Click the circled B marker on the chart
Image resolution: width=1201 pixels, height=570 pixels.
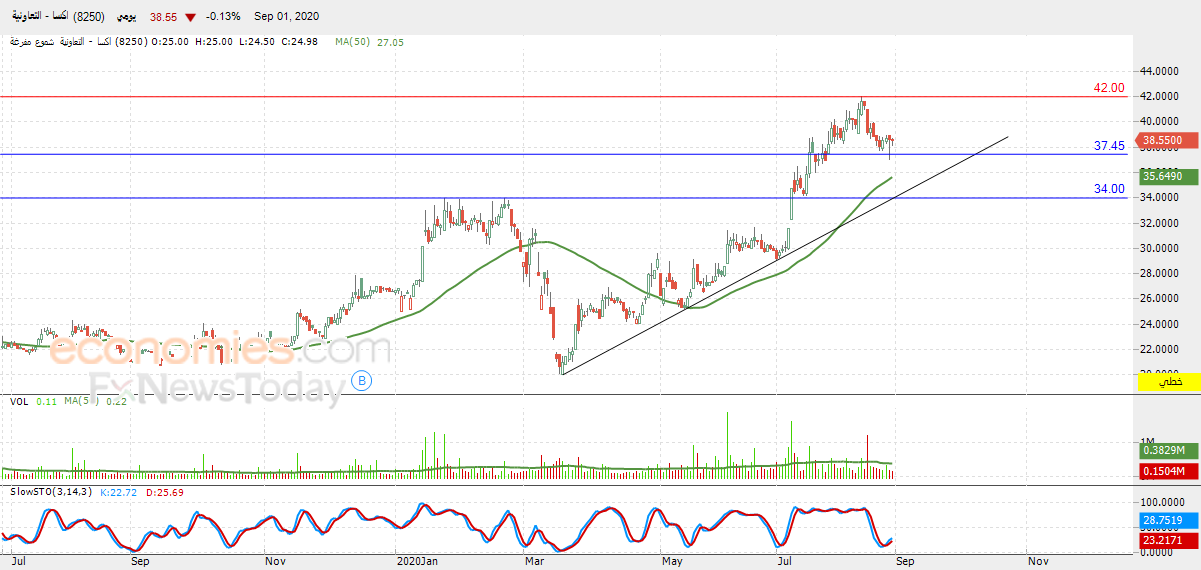pos(363,380)
